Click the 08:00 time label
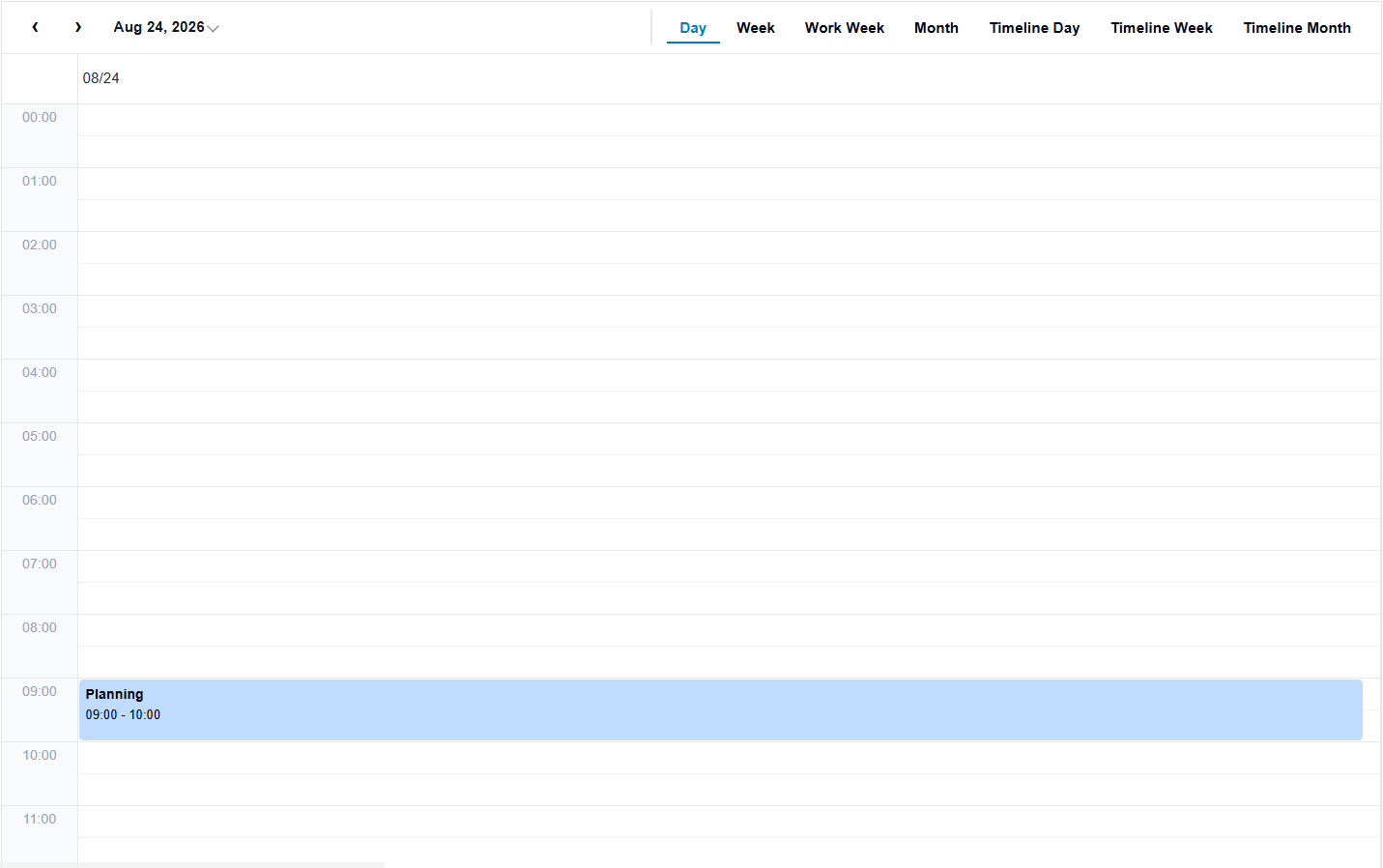The height and width of the screenshot is (868, 1383). 40,627
